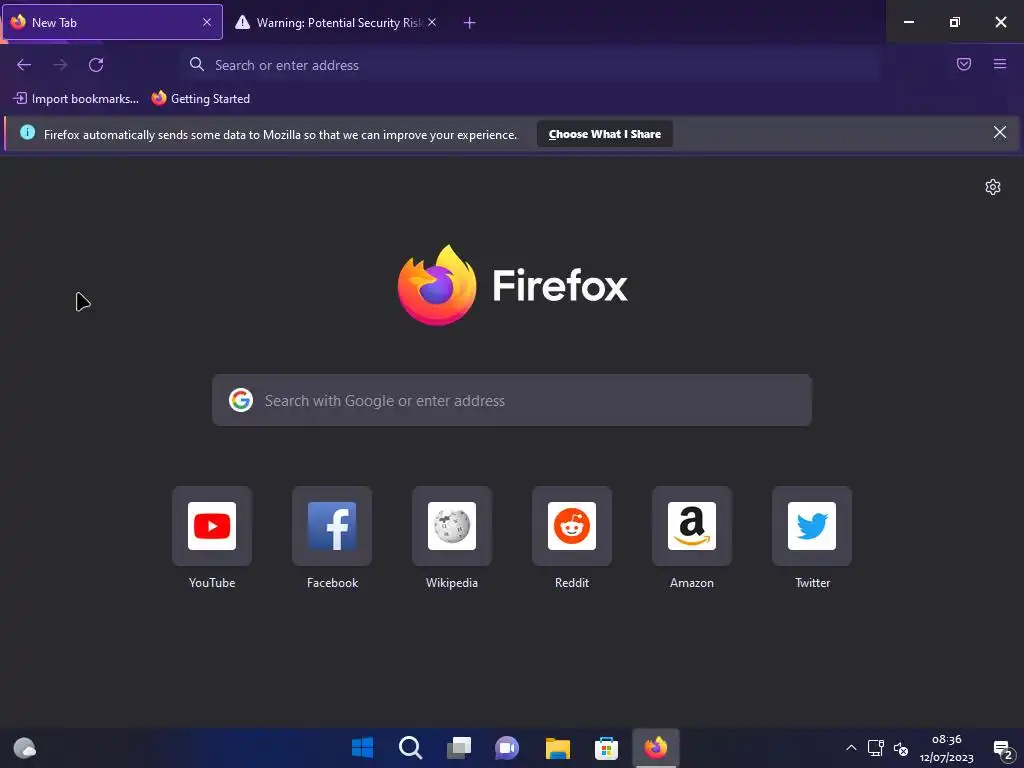The image size is (1024, 768).
Task: Open the Reddit shortcut tile
Action: pos(572,526)
